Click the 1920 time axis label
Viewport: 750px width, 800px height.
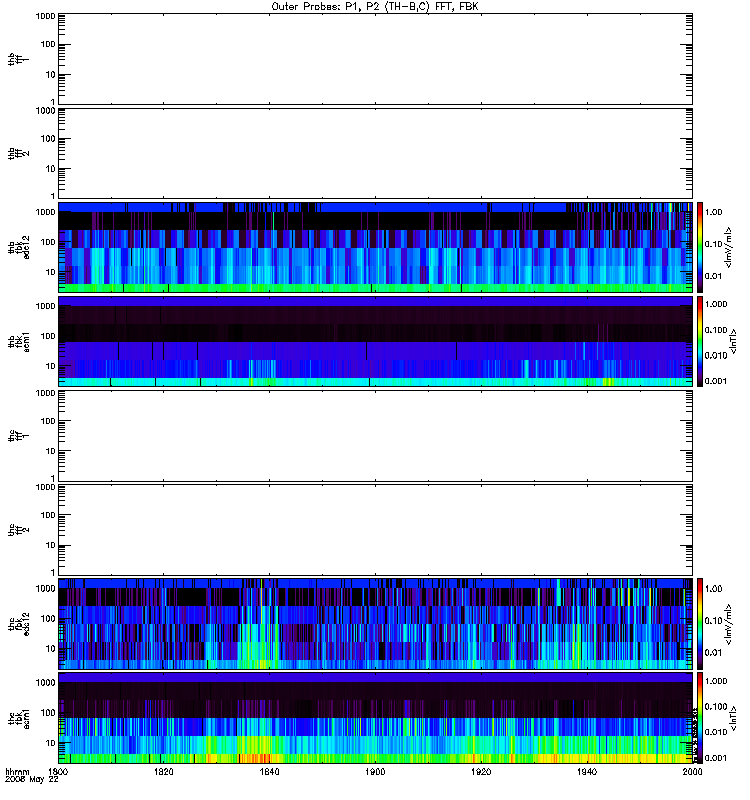[x=481, y=772]
